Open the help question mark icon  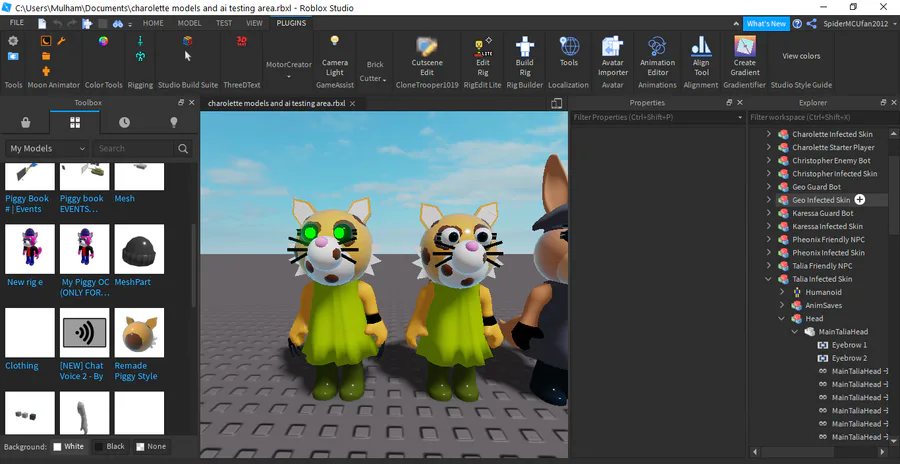pyautogui.click(x=797, y=24)
